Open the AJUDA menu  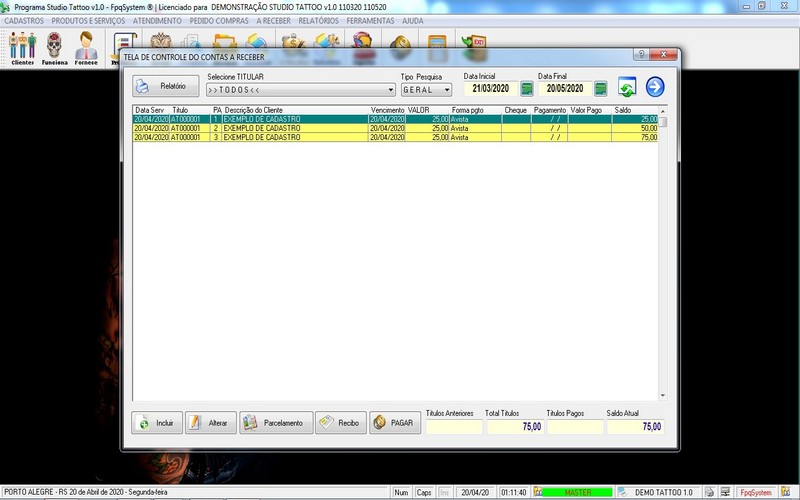pos(413,21)
